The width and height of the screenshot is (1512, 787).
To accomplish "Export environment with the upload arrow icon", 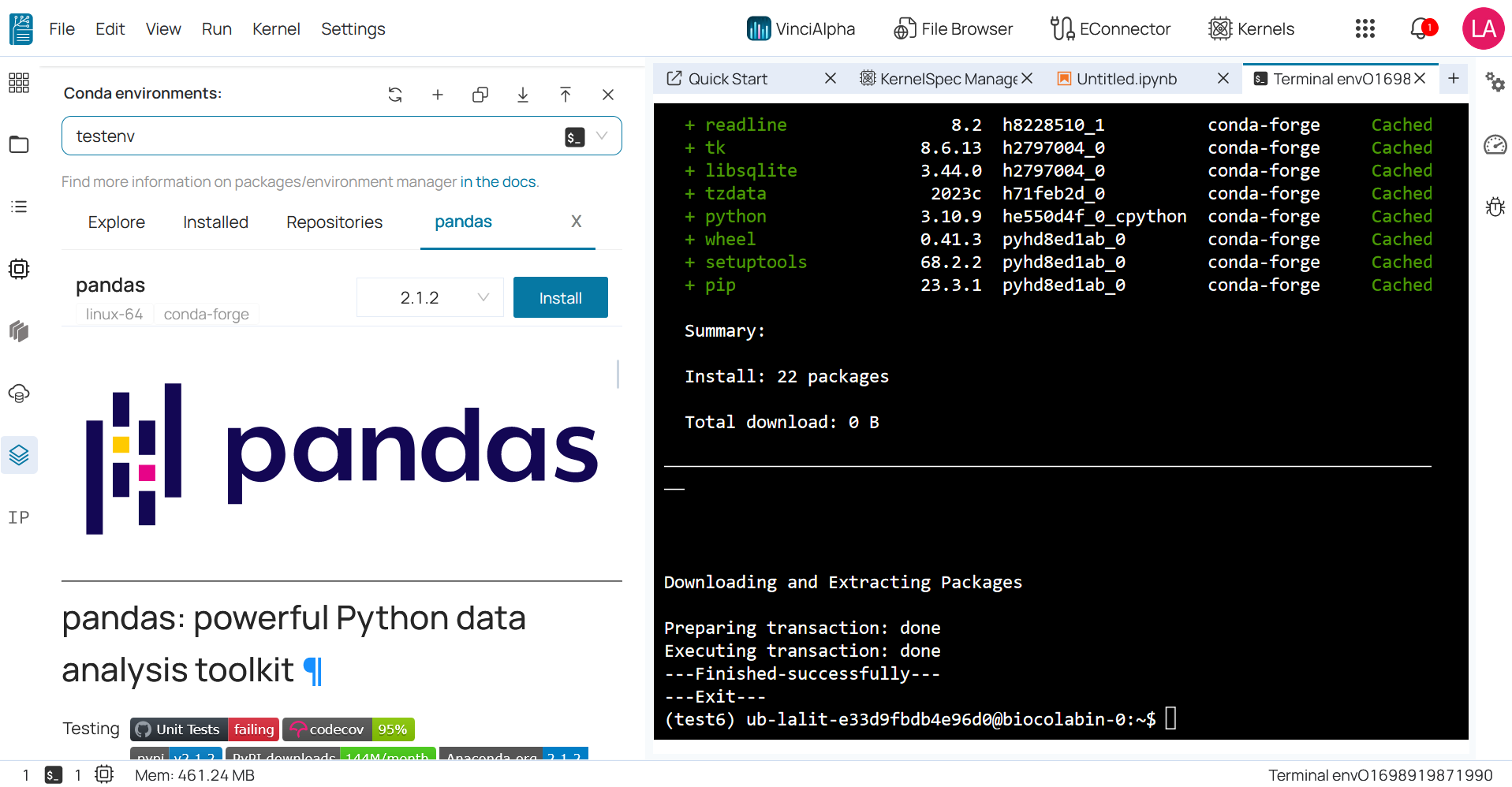I will point(566,95).
